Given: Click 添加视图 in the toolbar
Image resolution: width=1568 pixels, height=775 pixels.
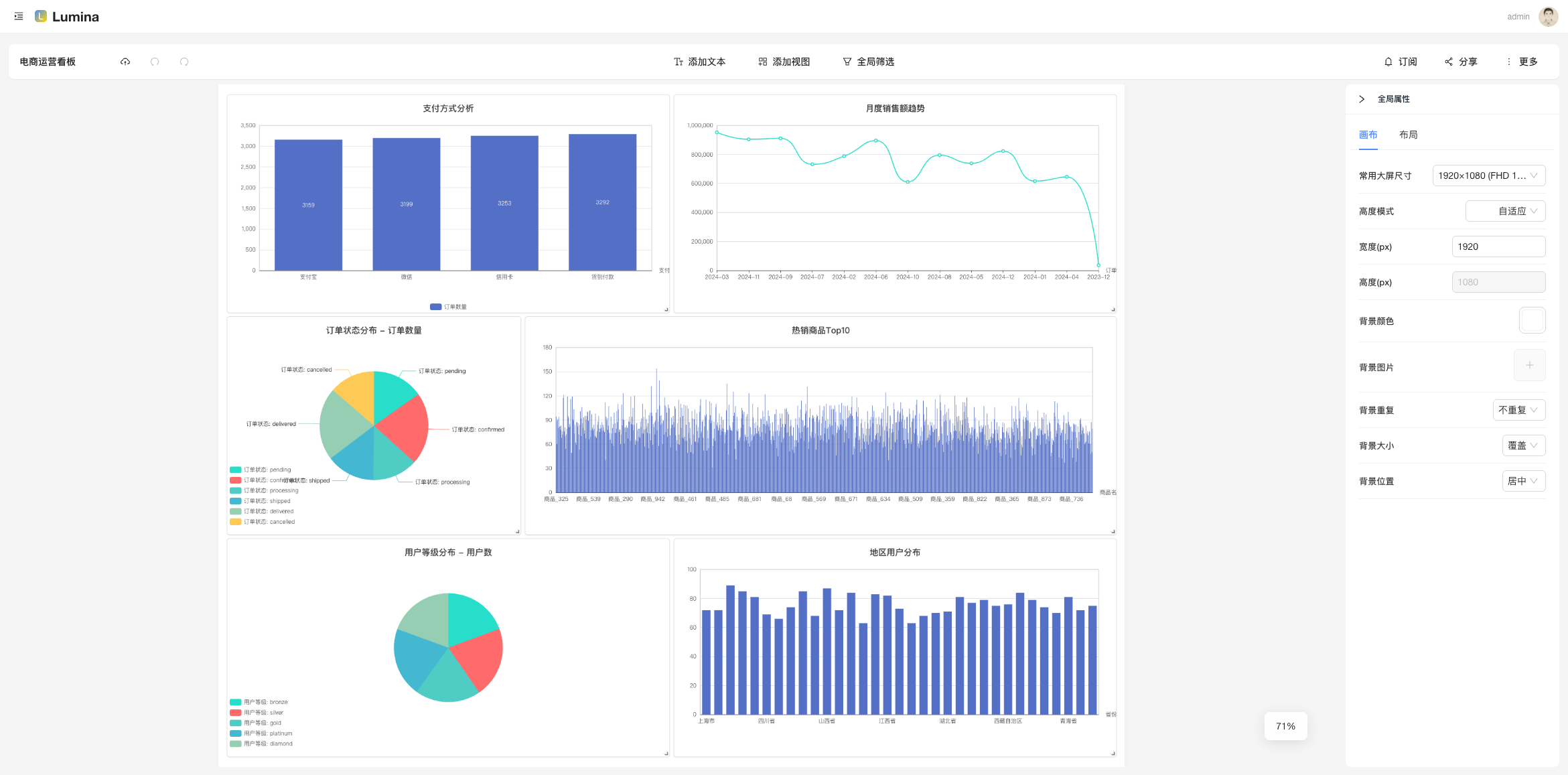Looking at the screenshot, I should point(784,62).
